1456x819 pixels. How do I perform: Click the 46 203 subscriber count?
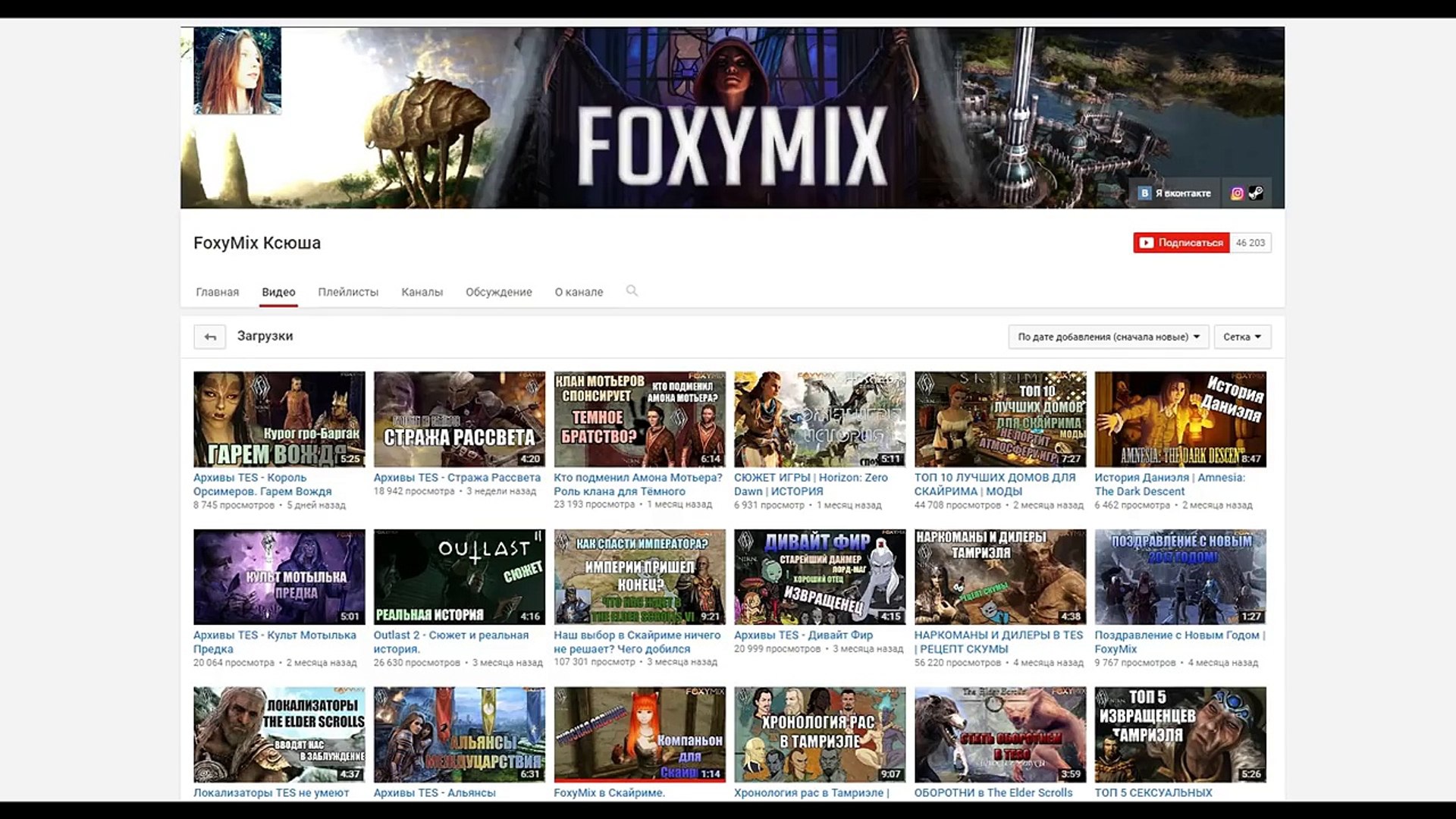coord(1250,243)
